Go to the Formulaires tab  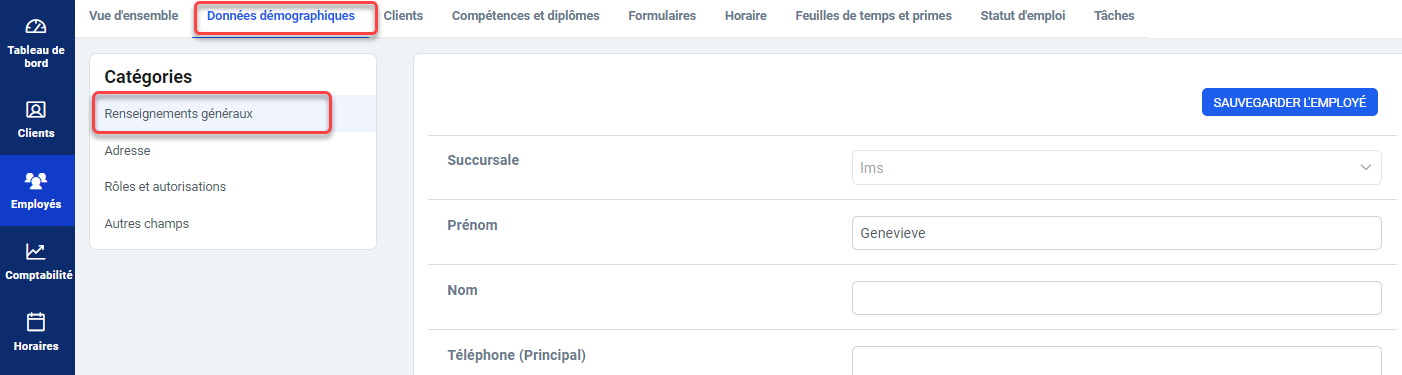pyautogui.click(x=662, y=16)
